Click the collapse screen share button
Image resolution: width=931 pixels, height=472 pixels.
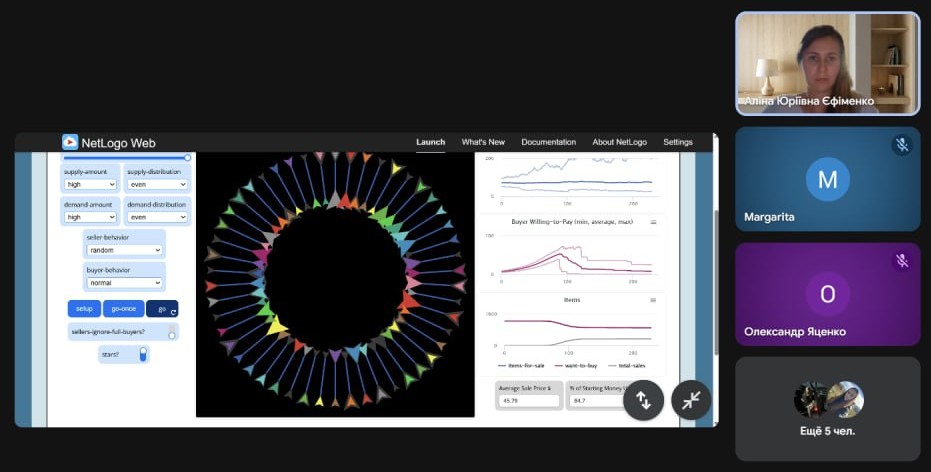[691, 400]
